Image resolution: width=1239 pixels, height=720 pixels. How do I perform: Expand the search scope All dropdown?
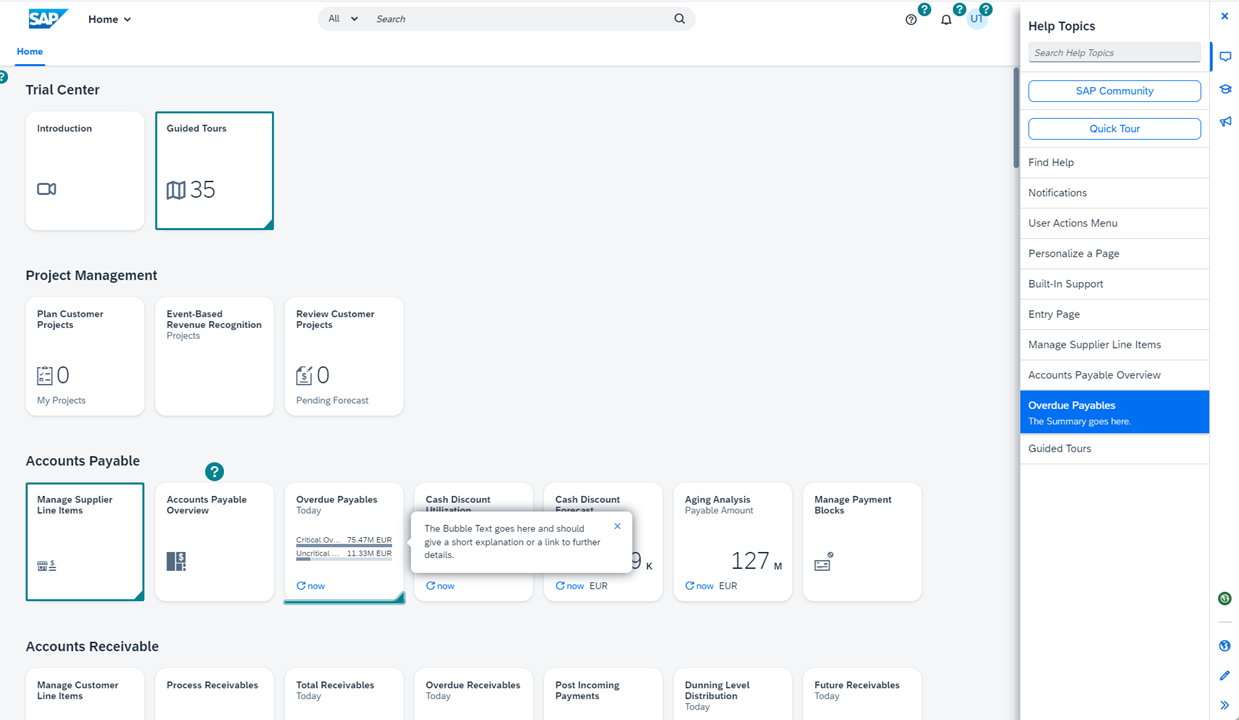pos(343,19)
